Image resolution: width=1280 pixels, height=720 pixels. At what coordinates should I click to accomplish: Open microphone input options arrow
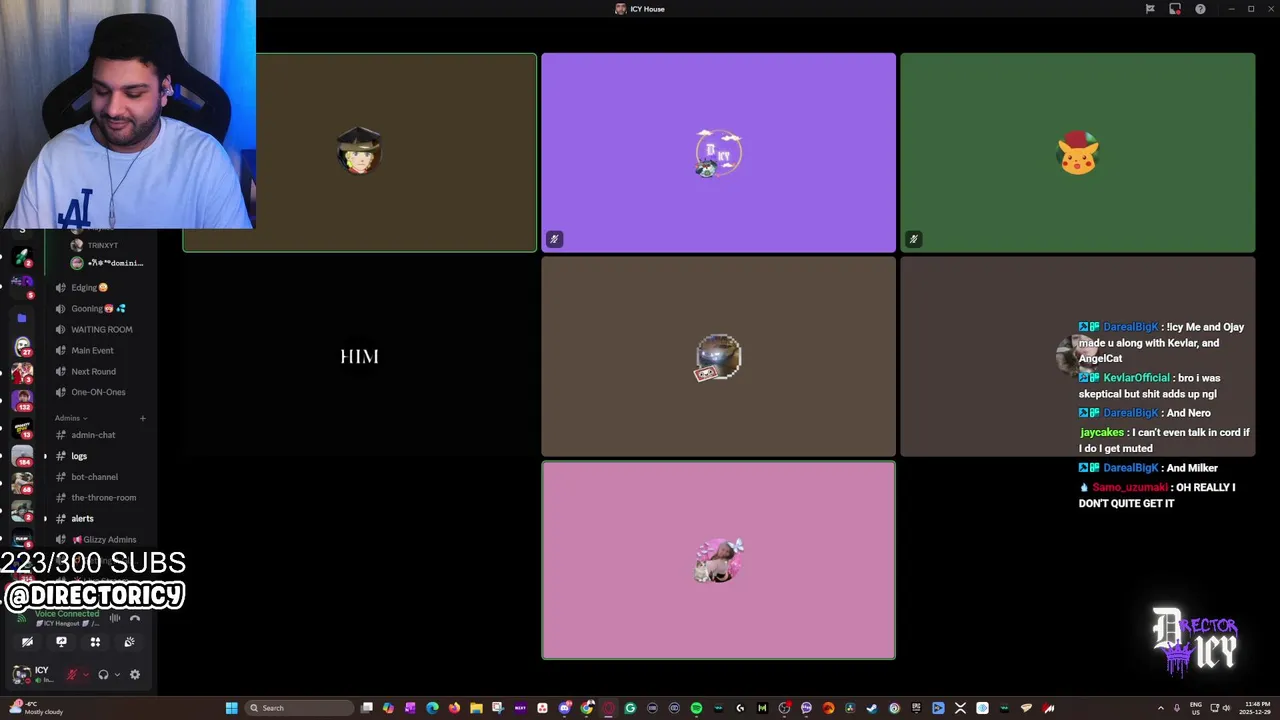(85, 674)
